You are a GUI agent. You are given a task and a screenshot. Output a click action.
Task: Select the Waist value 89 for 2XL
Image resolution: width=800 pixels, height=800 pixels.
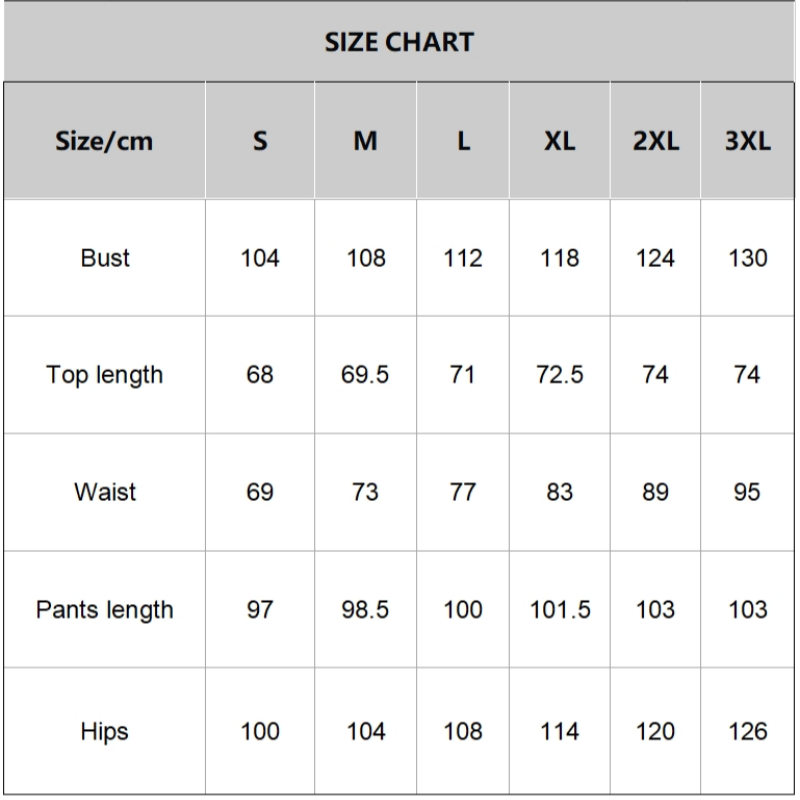[x=655, y=492]
